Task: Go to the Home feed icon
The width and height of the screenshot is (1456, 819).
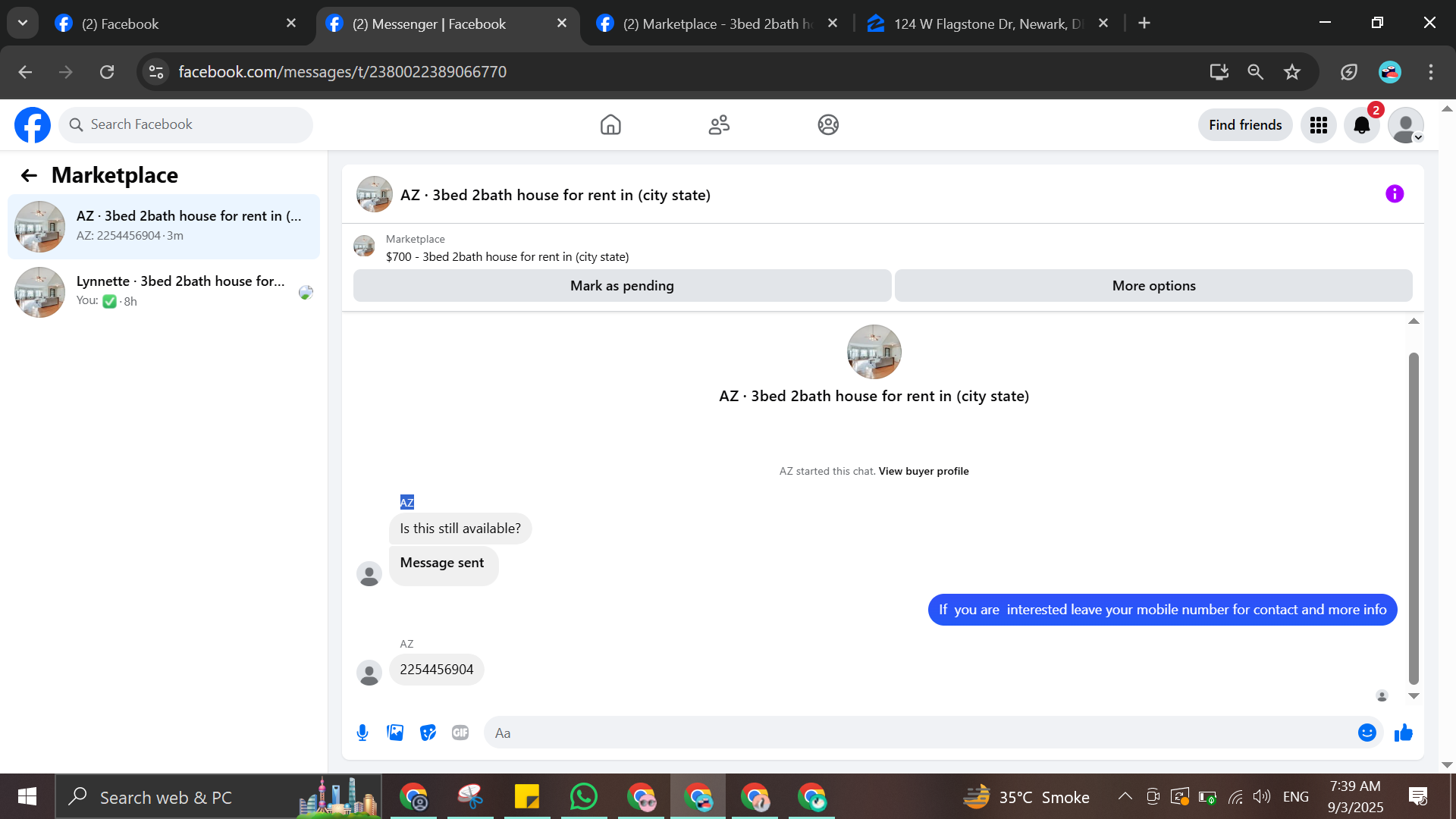Action: (610, 125)
